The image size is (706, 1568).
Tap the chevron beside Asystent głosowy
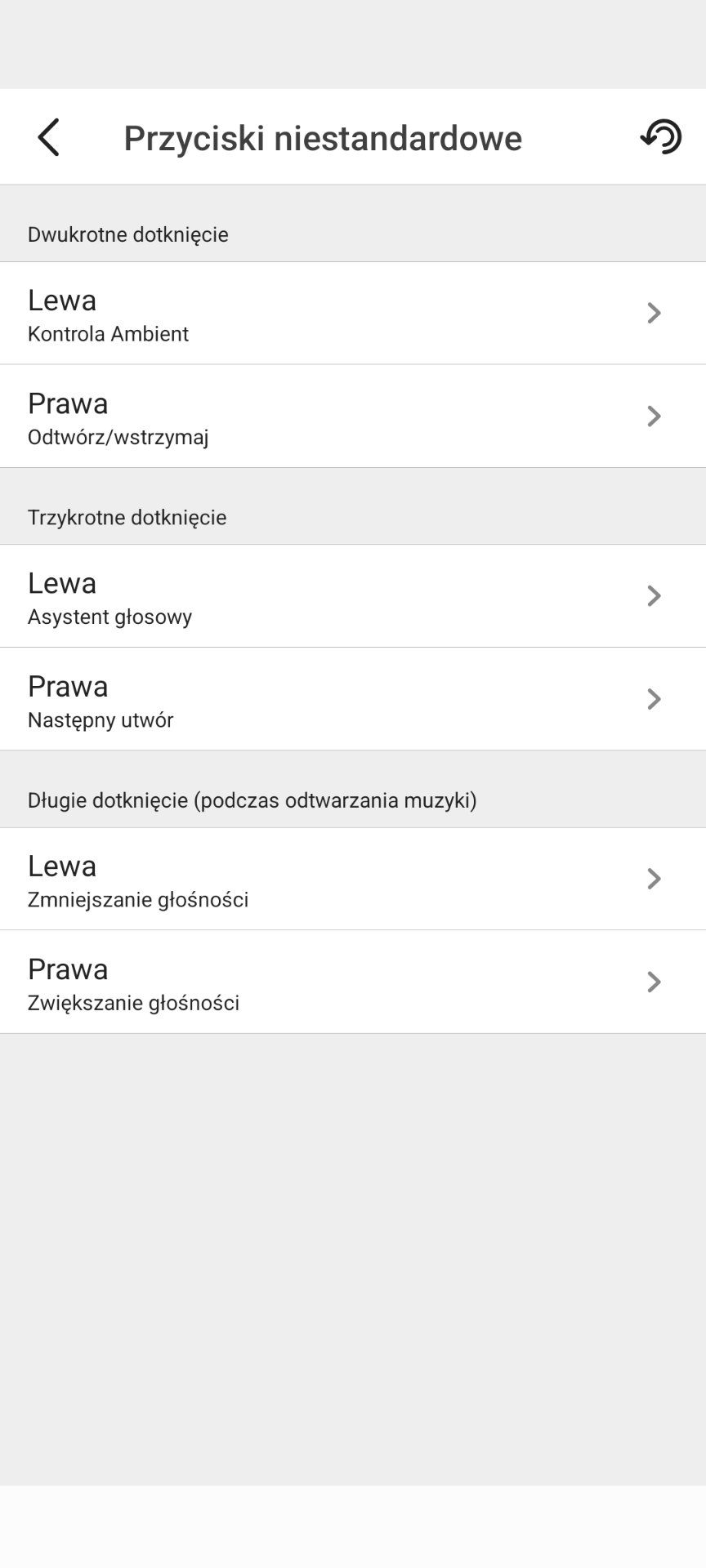click(x=654, y=596)
